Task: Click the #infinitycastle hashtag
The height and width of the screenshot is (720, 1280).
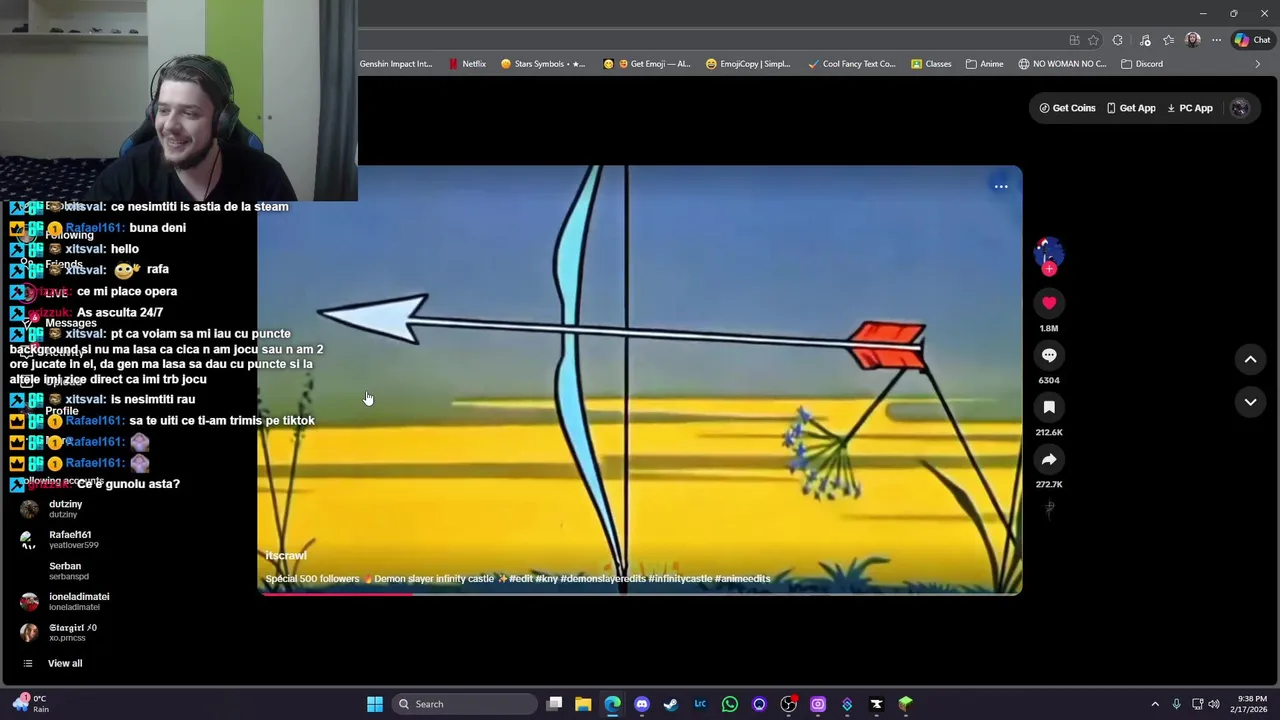Action: pyautogui.click(x=680, y=579)
